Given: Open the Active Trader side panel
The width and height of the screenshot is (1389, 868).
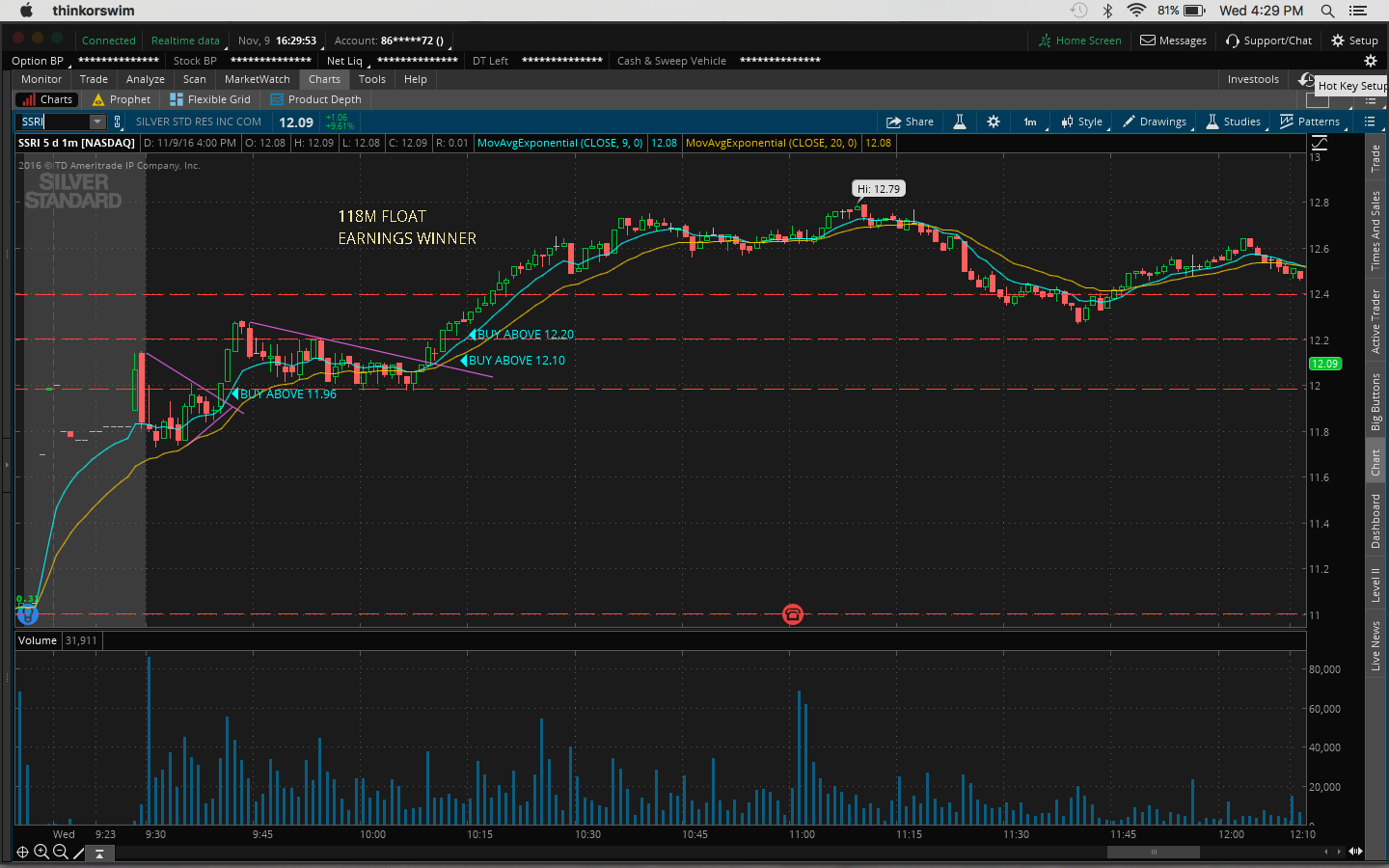Looking at the screenshot, I should click(1376, 321).
